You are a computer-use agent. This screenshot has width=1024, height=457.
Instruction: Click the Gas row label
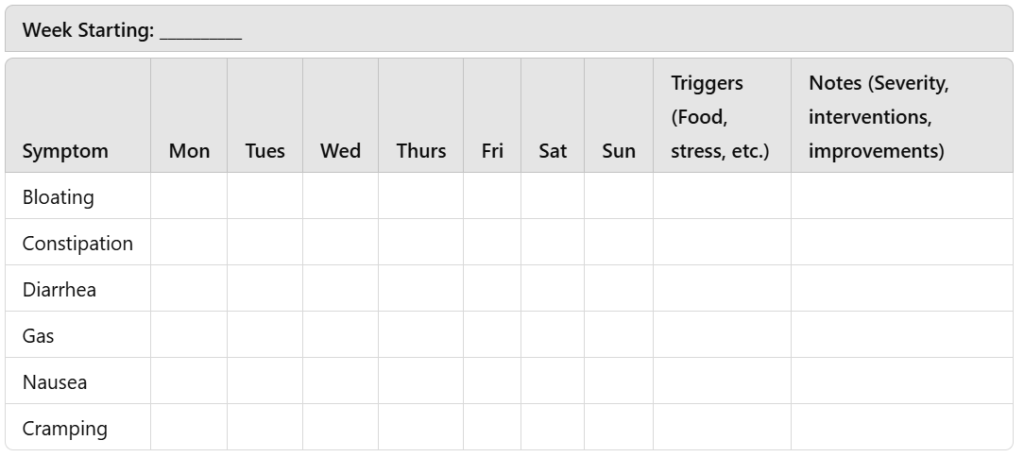(38, 335)
